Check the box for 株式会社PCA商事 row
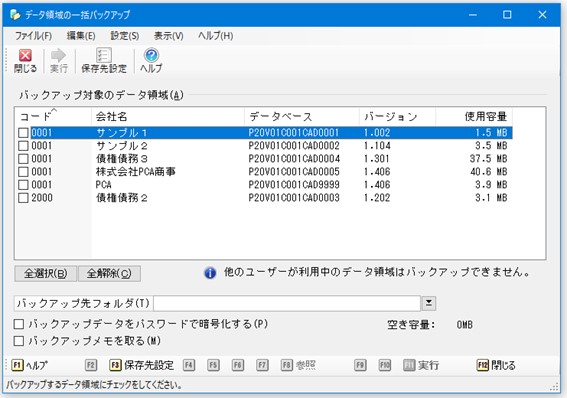 pyautogui.click(x=23, y=172)
